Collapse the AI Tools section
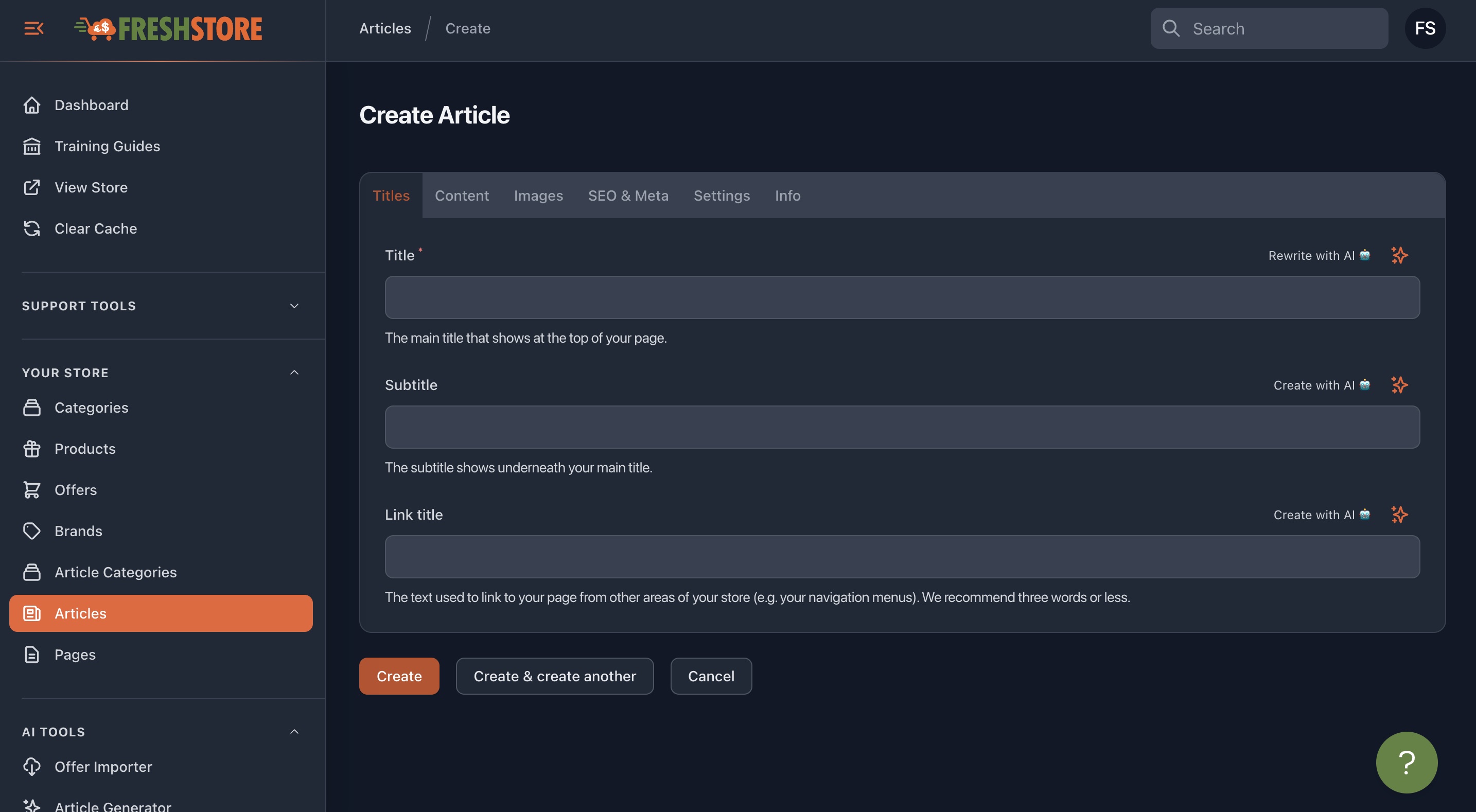Viewport: 1476px width, 812px height. click(161, 732)
